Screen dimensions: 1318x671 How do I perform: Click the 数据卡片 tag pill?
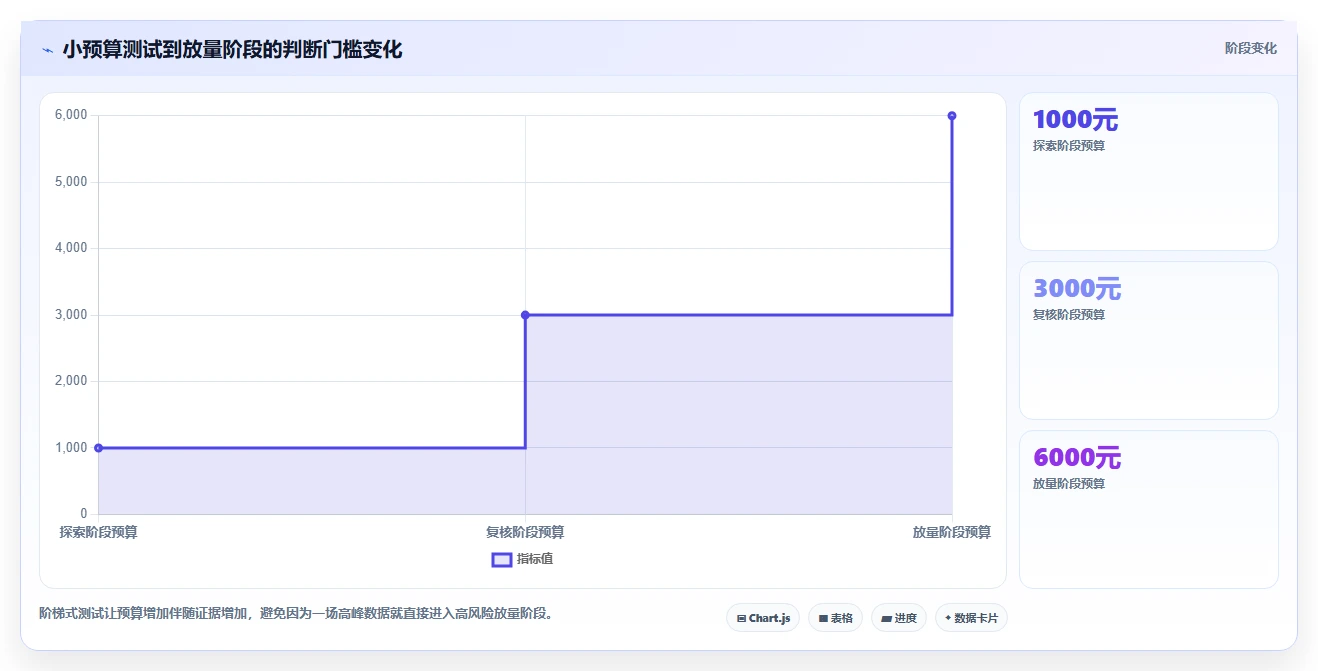(x=971, y=618)
